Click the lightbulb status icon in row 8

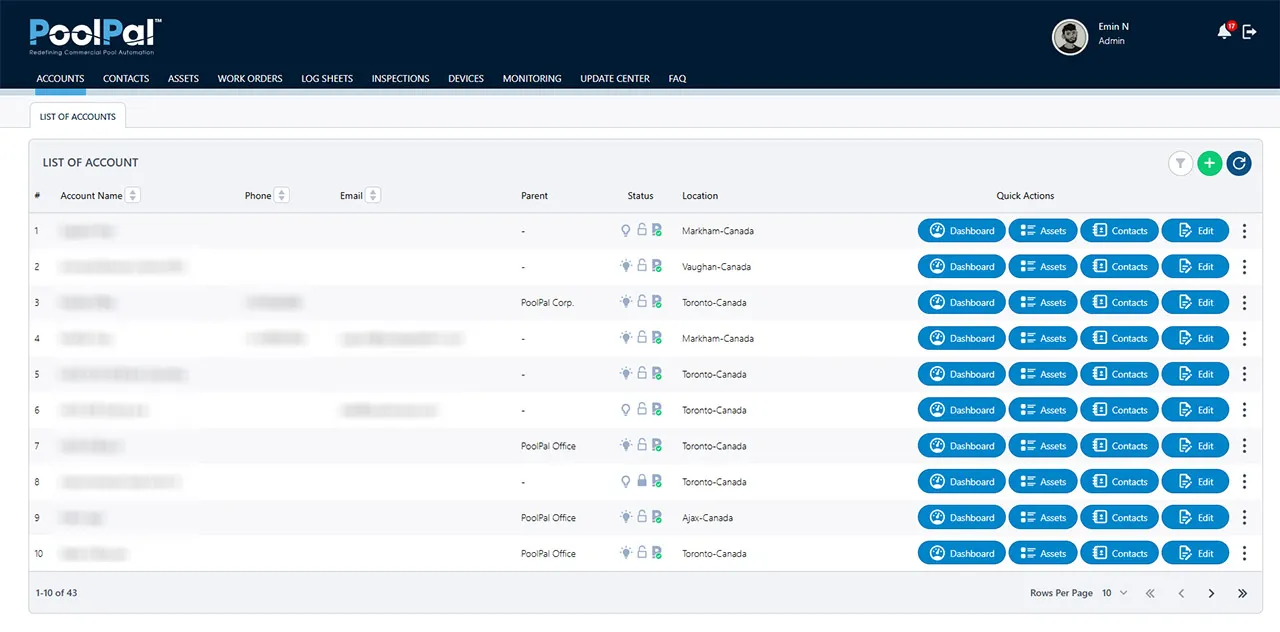[626, 482]
